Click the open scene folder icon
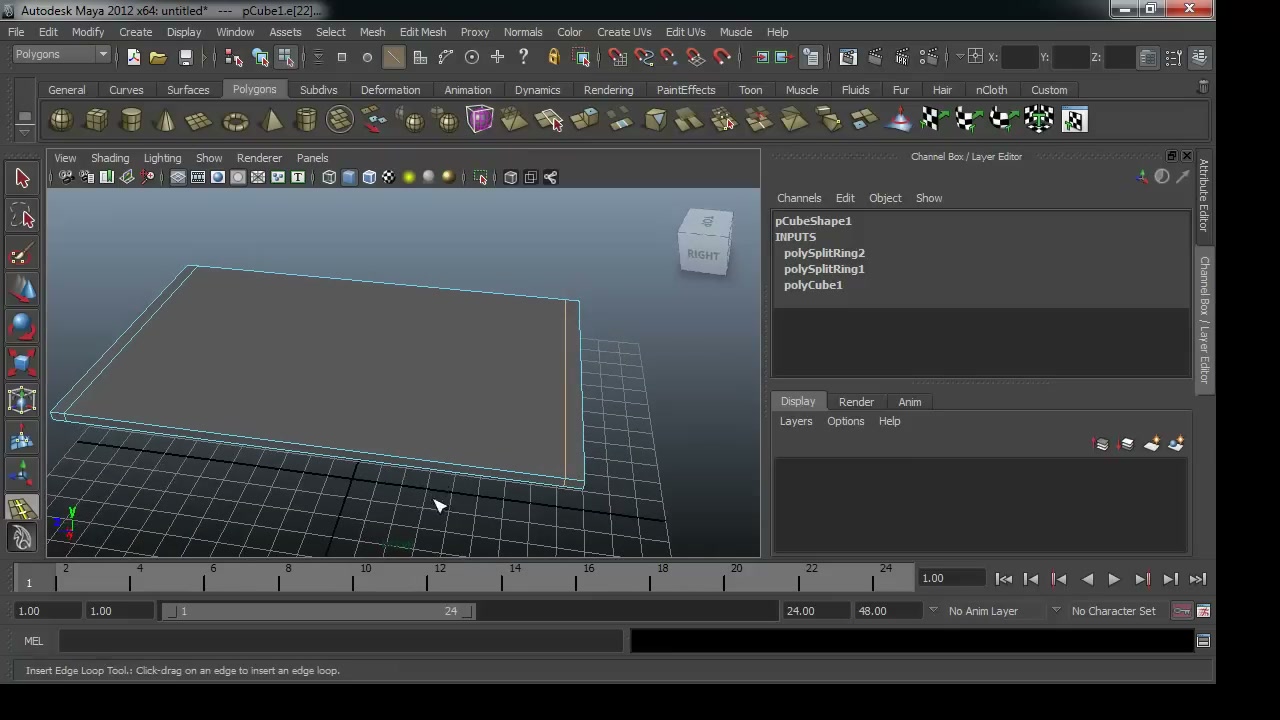Image resolution: width=1280 pixels, height=720 pixels. (158, 57)
